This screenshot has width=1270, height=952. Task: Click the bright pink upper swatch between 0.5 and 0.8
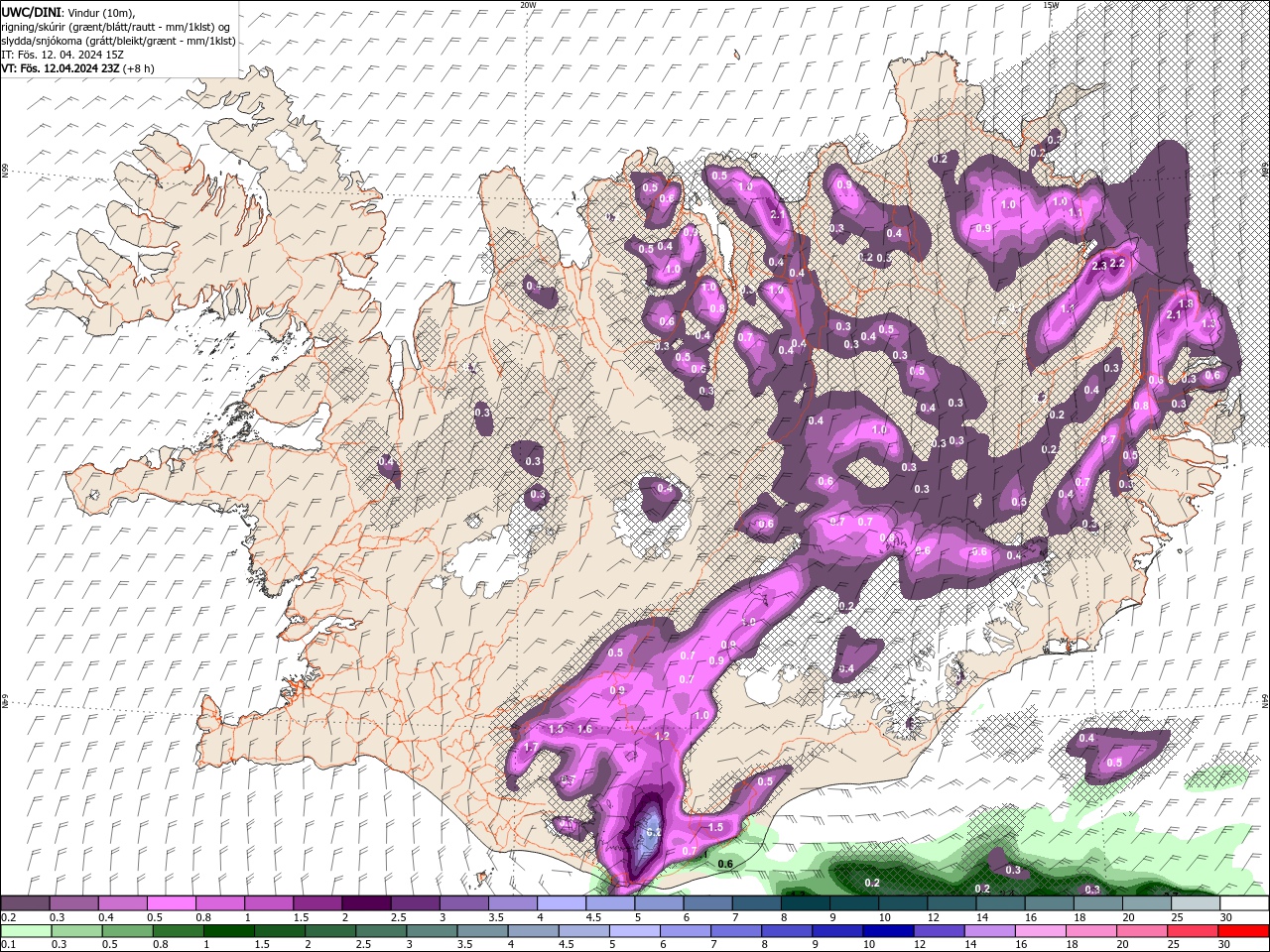click(172, 903)
